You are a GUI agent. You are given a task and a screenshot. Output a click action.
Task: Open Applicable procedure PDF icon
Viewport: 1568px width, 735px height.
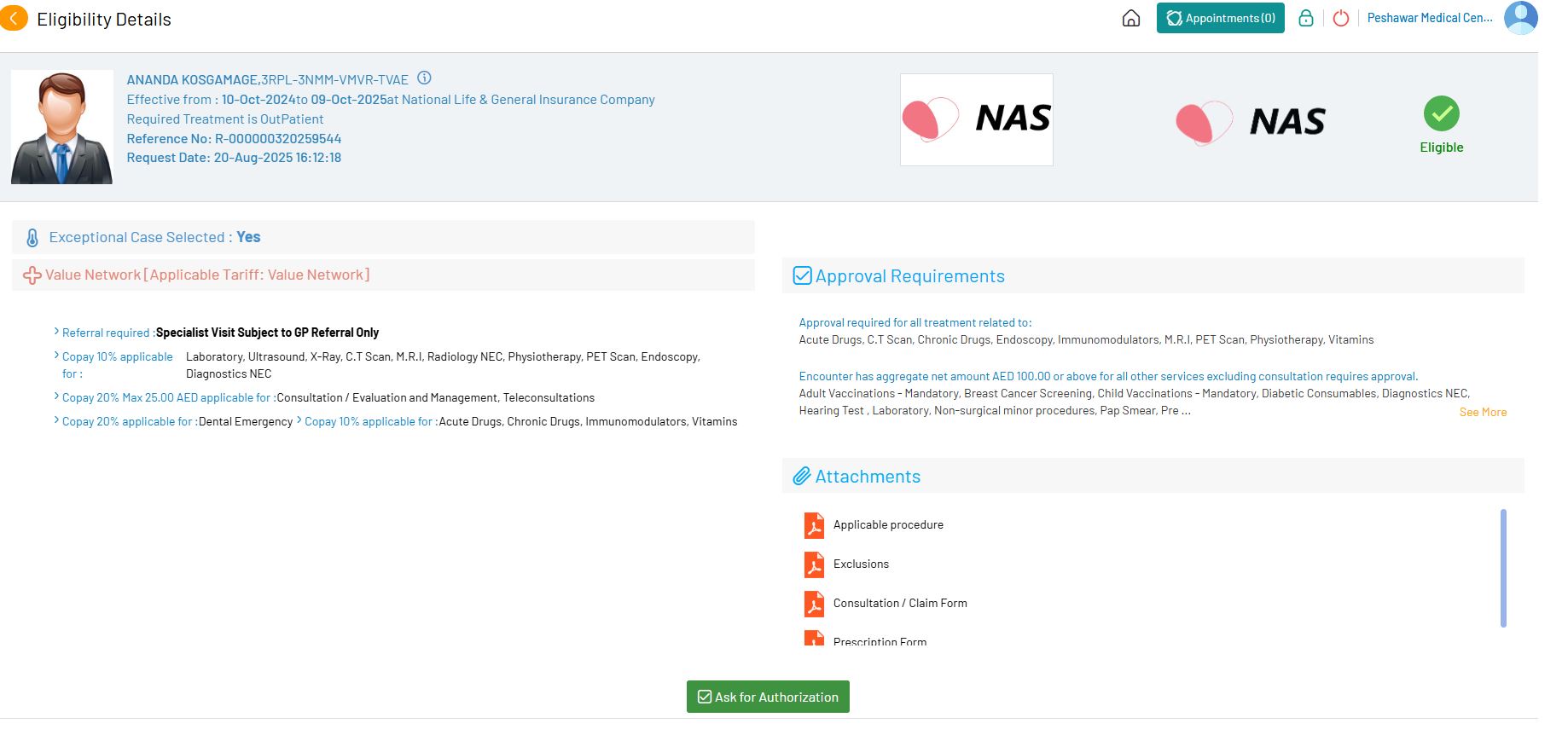point(814,525)
